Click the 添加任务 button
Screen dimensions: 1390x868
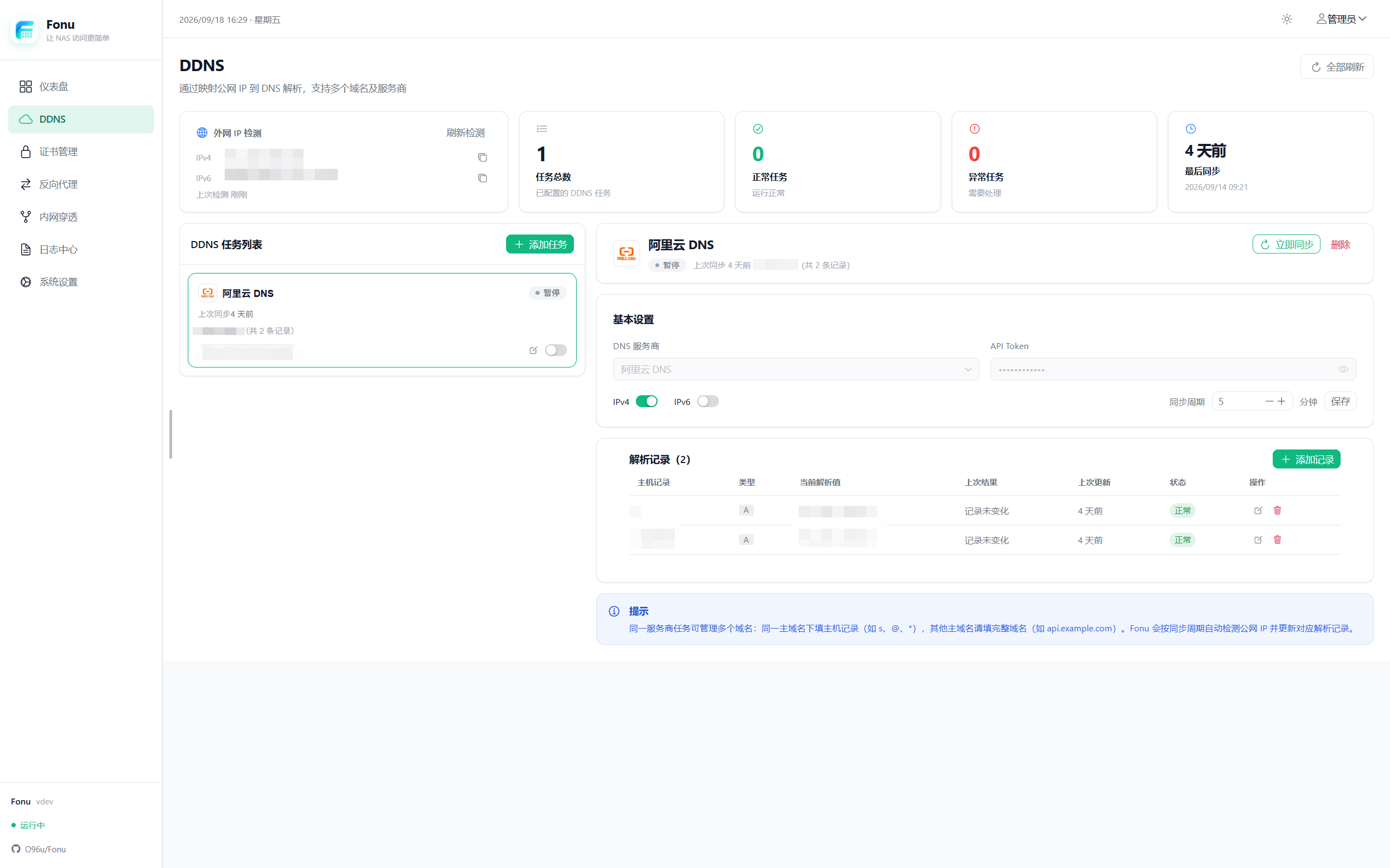pos(540,244)
